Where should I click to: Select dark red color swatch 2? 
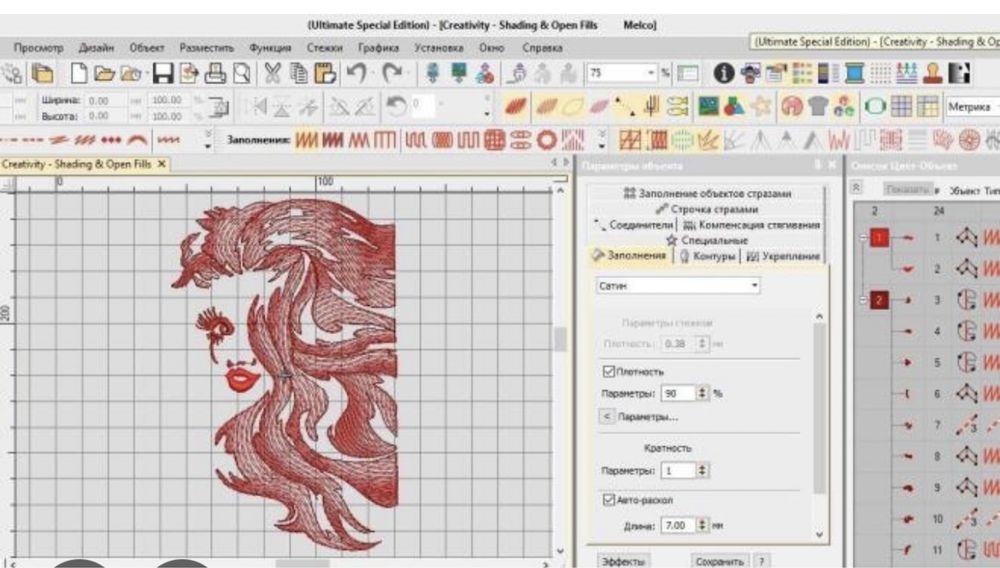click(879, 300)
